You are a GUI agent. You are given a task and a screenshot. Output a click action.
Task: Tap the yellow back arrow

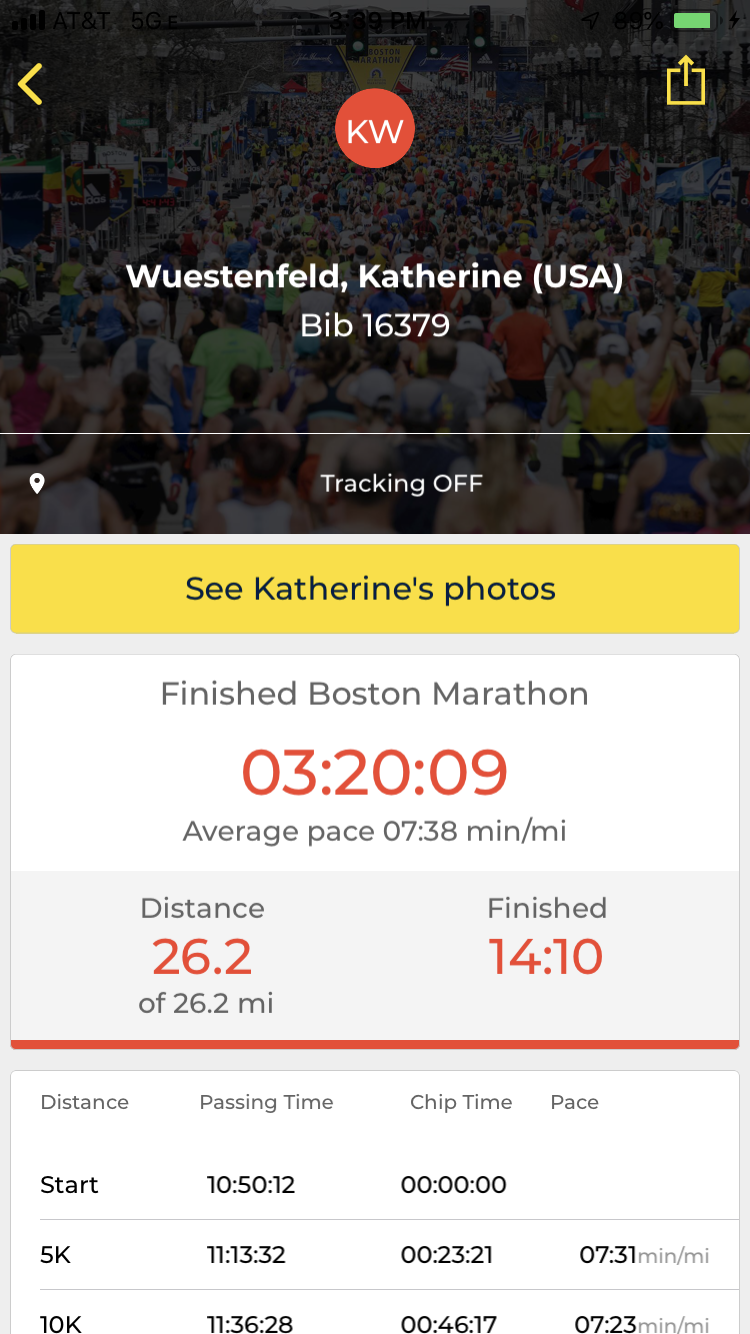(x=31, y=84)
